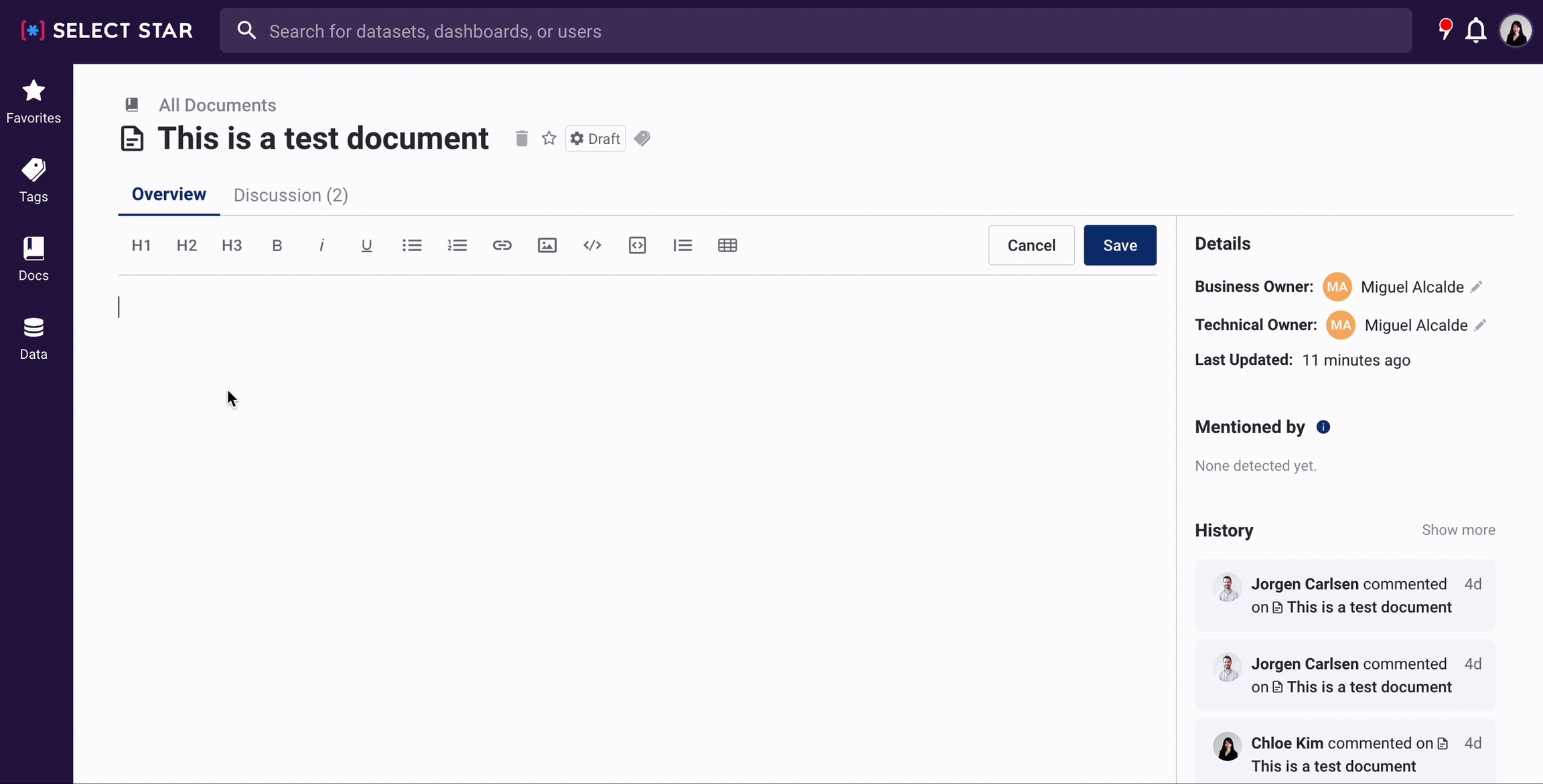The height and width of the screenshot is (784, 1543).
Task: Click the tag icon beside Draft
Action: pyautogui.click(x=642, y=139)
